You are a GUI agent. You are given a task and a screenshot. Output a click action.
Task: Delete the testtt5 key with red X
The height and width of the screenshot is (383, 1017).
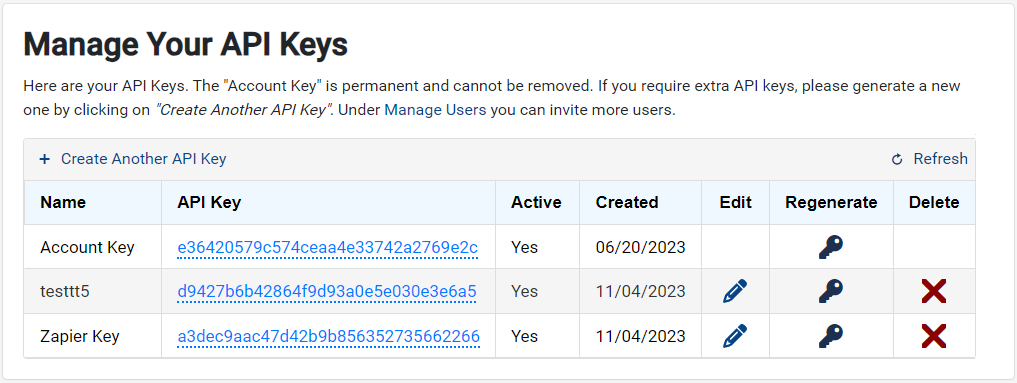pos(933,291)
